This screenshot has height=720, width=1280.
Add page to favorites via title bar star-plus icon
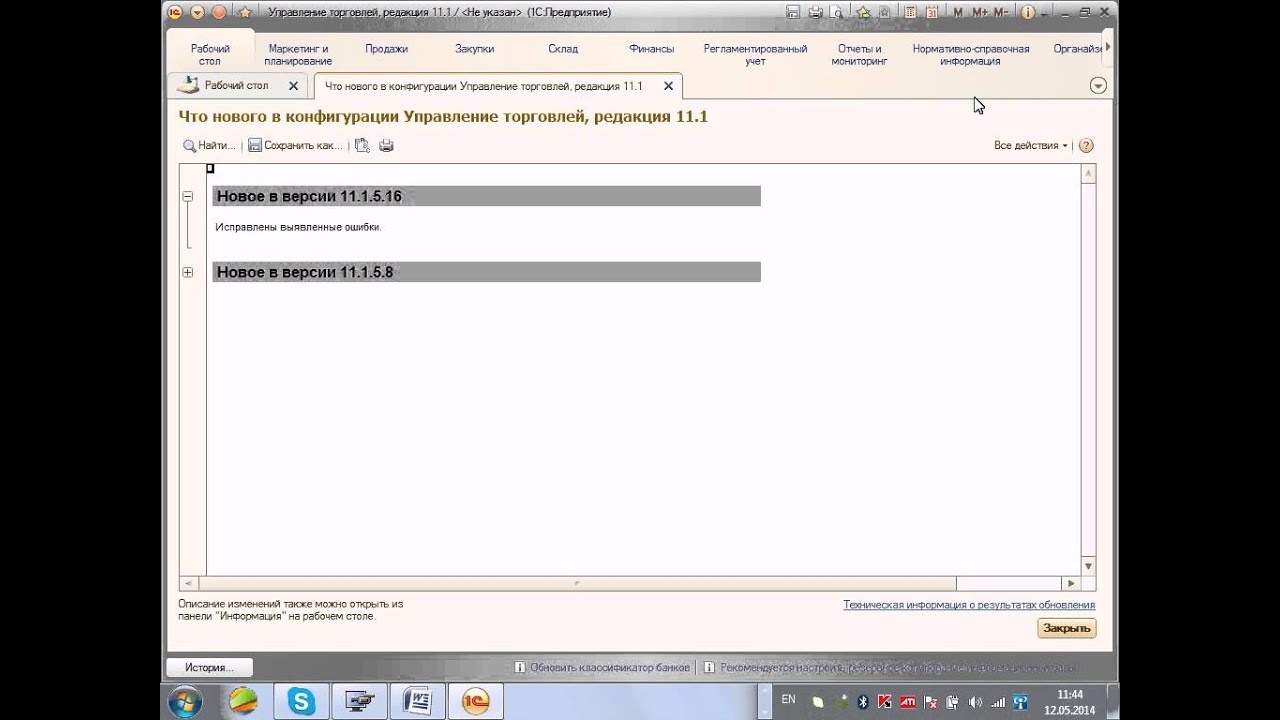tap(862, 12)
